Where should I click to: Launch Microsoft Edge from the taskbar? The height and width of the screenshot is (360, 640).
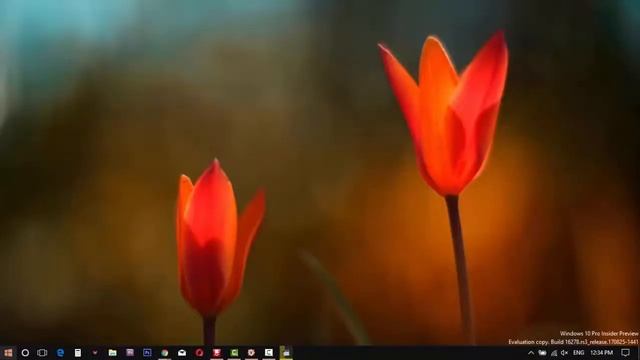pyautogui.click(x=60, y=353)
